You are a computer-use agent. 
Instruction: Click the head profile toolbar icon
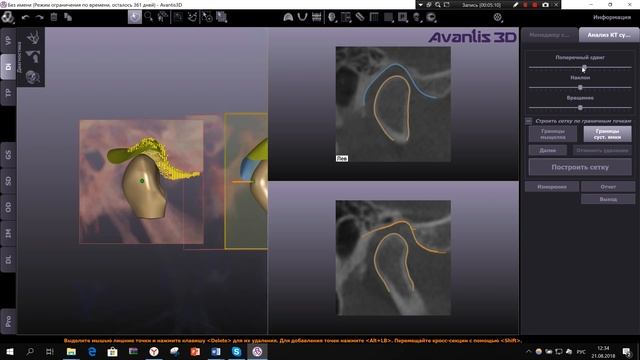point(332,17)
